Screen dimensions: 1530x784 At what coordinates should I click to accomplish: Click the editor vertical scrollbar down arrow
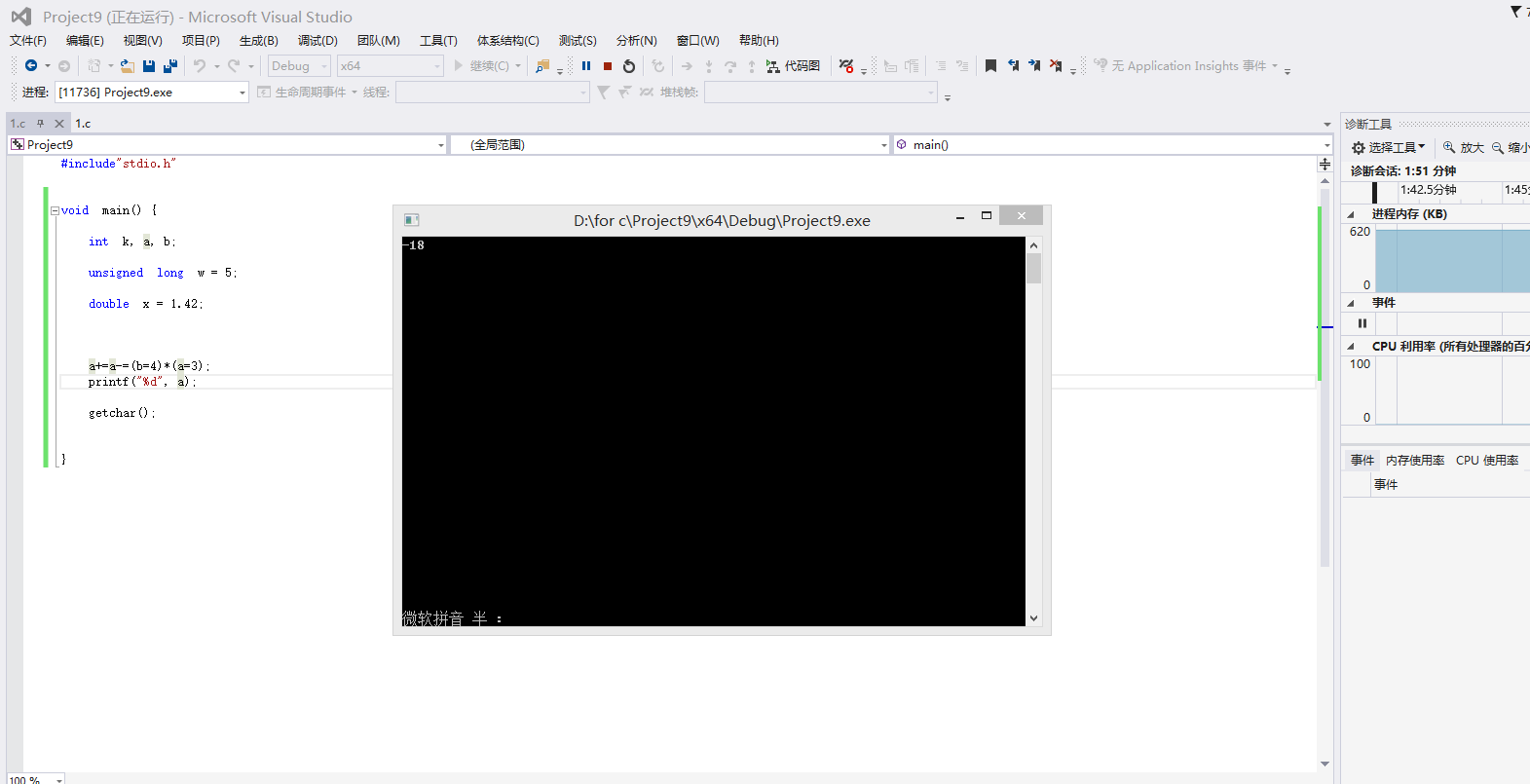click(x=1325, y=764)
